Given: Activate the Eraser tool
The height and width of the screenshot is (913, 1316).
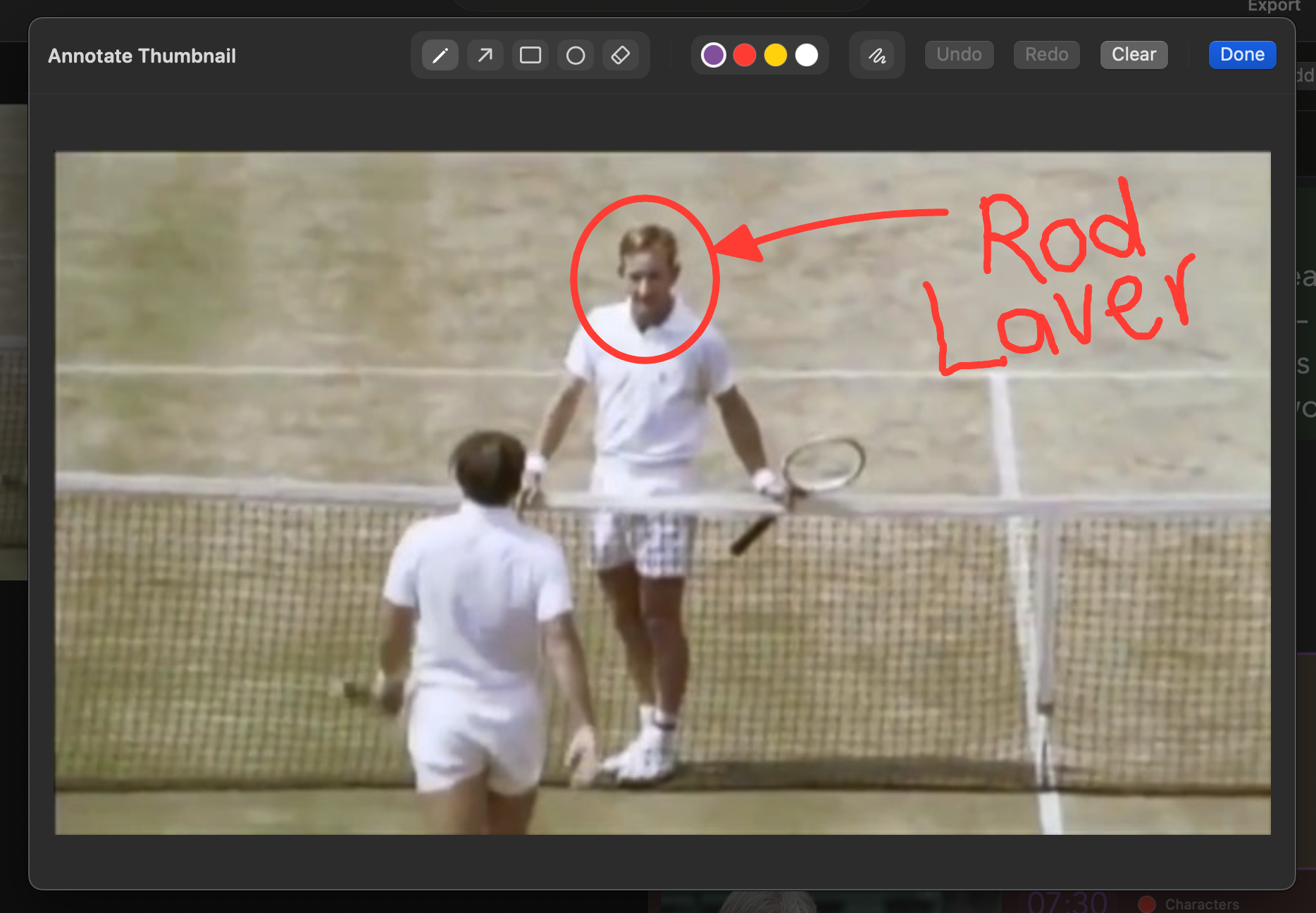Looking at the screenshot, I should [x=620, y=55].
